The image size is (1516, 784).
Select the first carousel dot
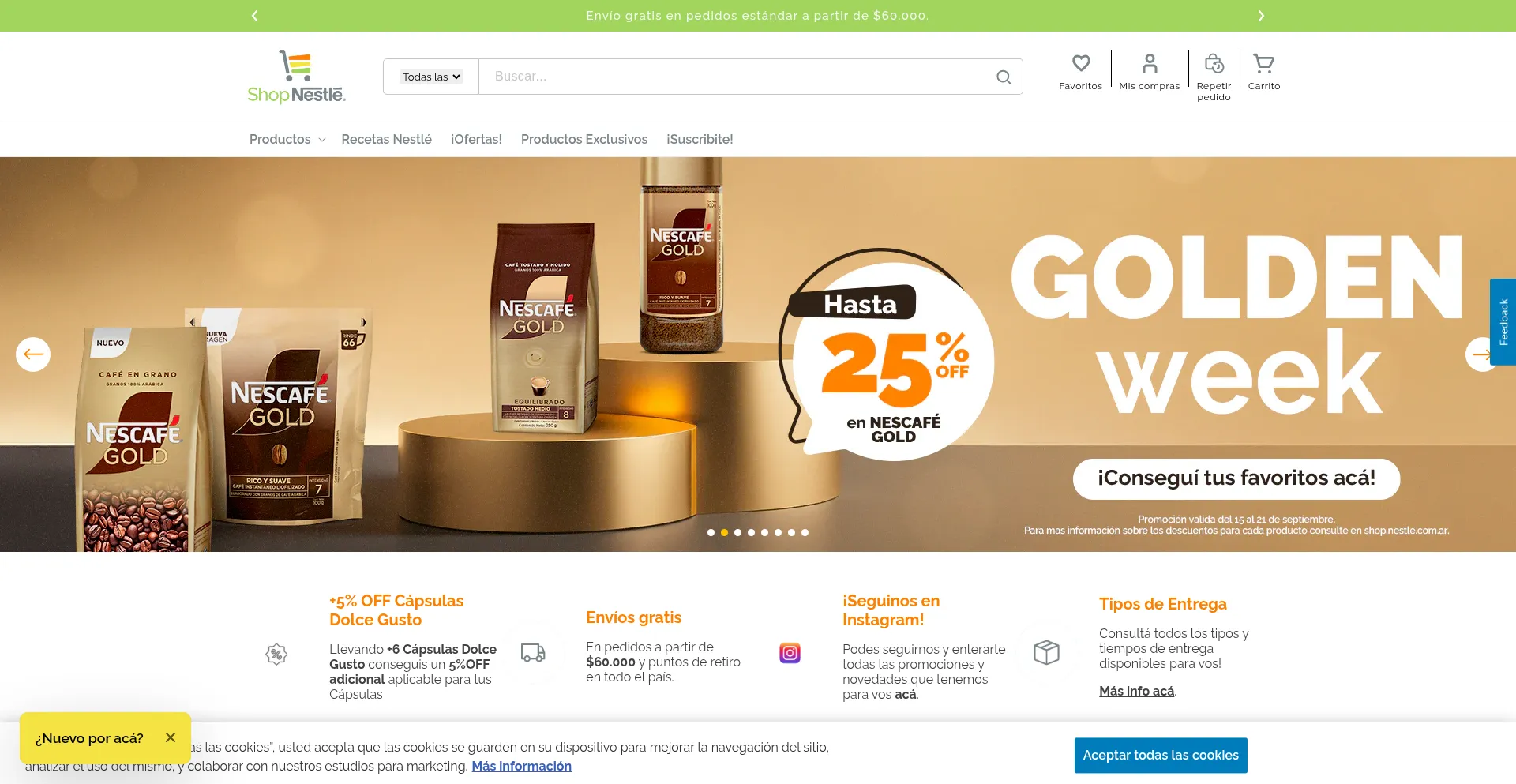point(711,532)
